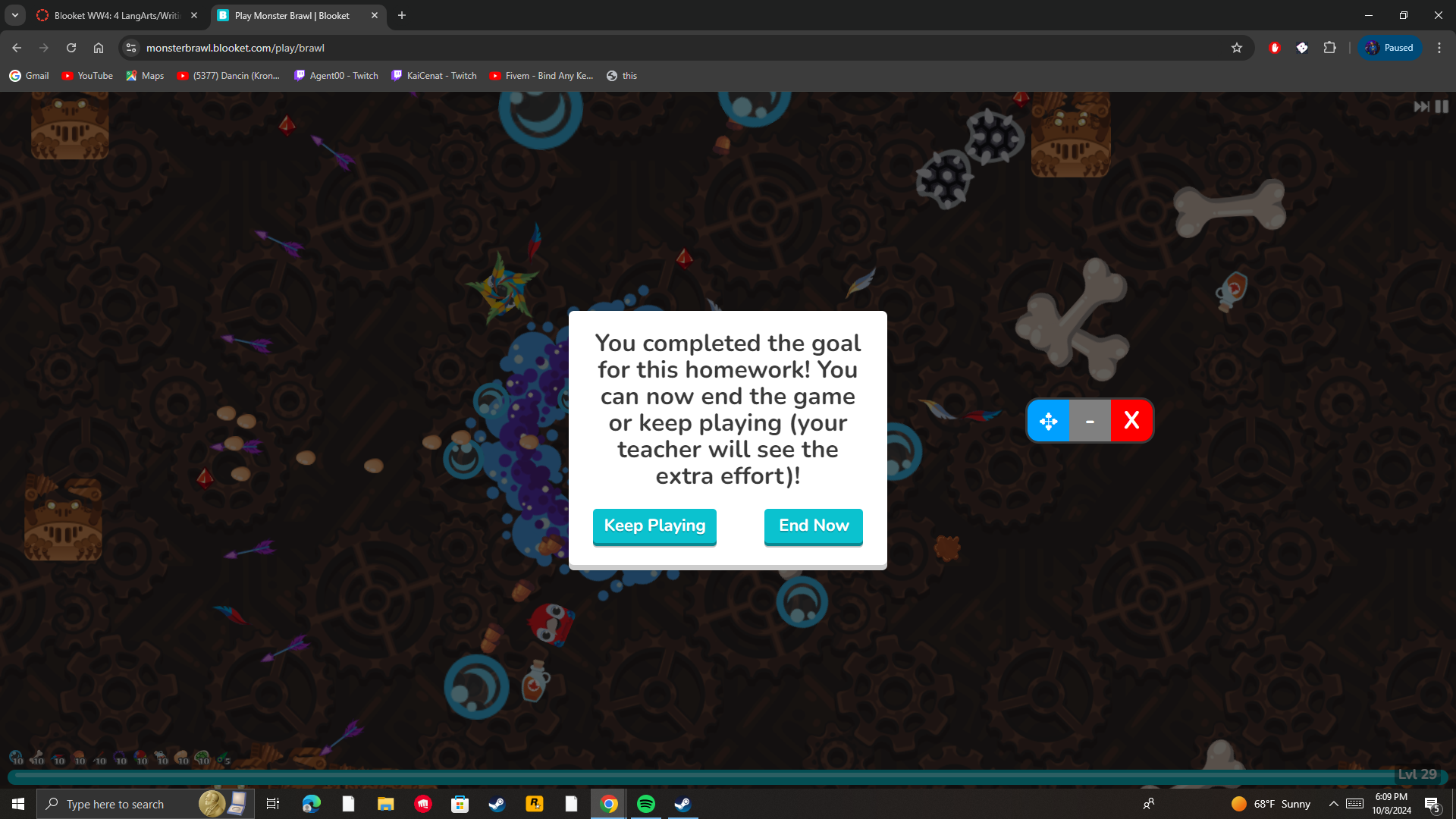Screen dimensions: 1456x819
Task: Click Keep Playing button
Action: [x=654, y=526]
